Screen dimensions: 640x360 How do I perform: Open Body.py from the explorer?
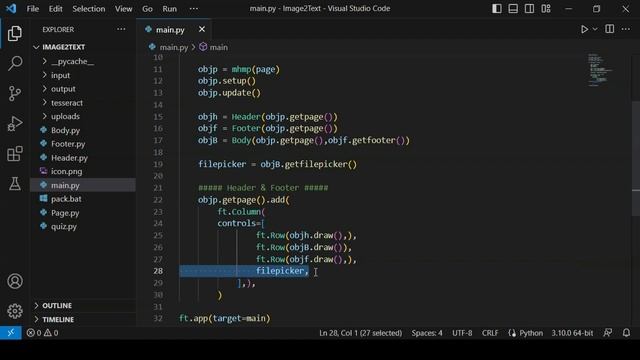click(x=83, y=130)
